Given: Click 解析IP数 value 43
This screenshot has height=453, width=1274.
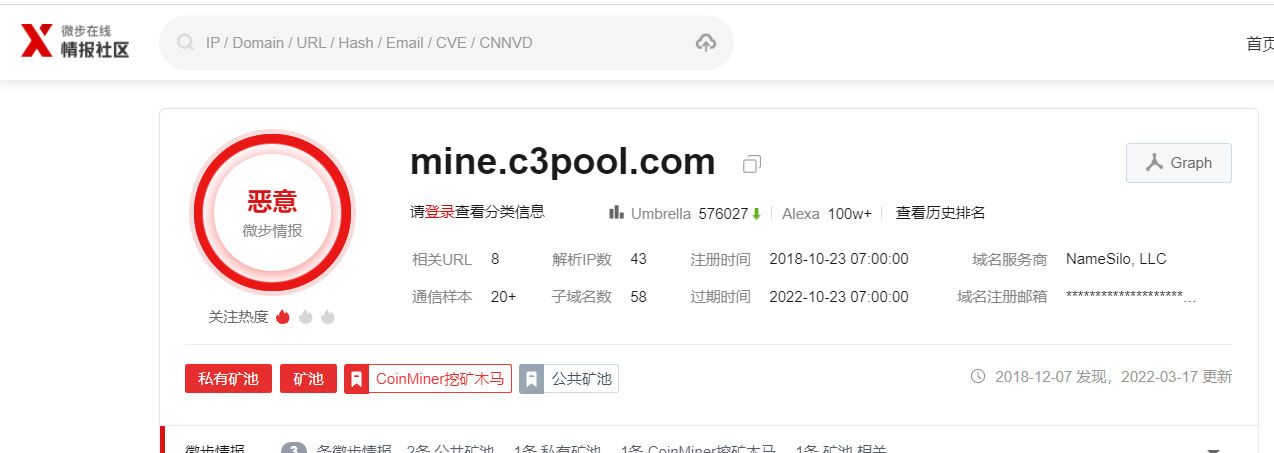Looking at the screenshot, I should [638, 259].
